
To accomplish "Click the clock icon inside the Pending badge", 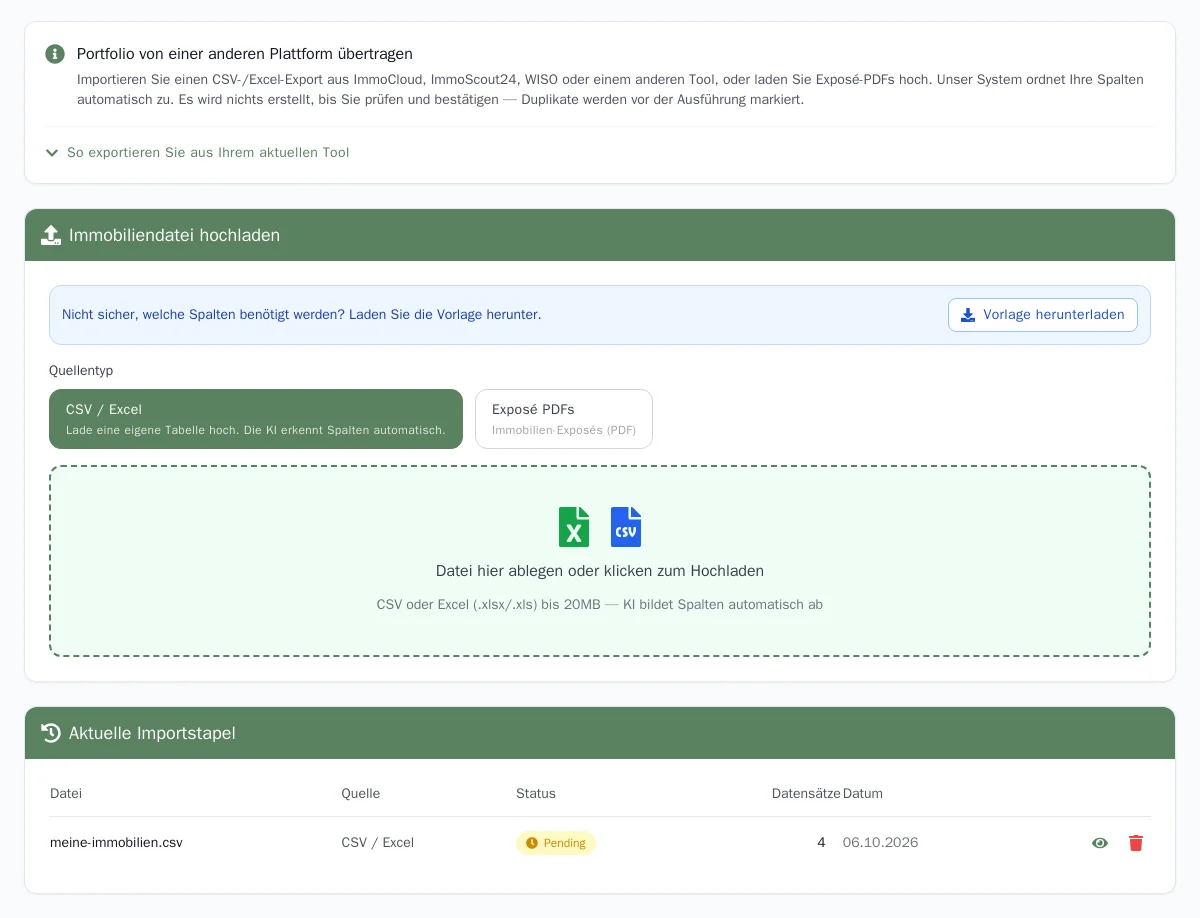I will pos(532,843).
